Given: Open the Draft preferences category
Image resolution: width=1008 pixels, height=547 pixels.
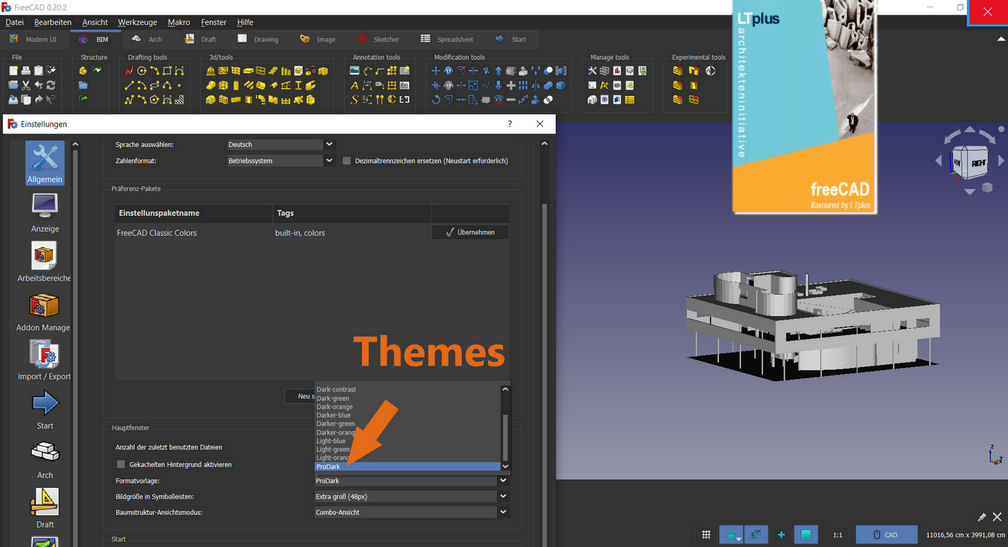Looking at the screenshot, I should click(44, 509).
